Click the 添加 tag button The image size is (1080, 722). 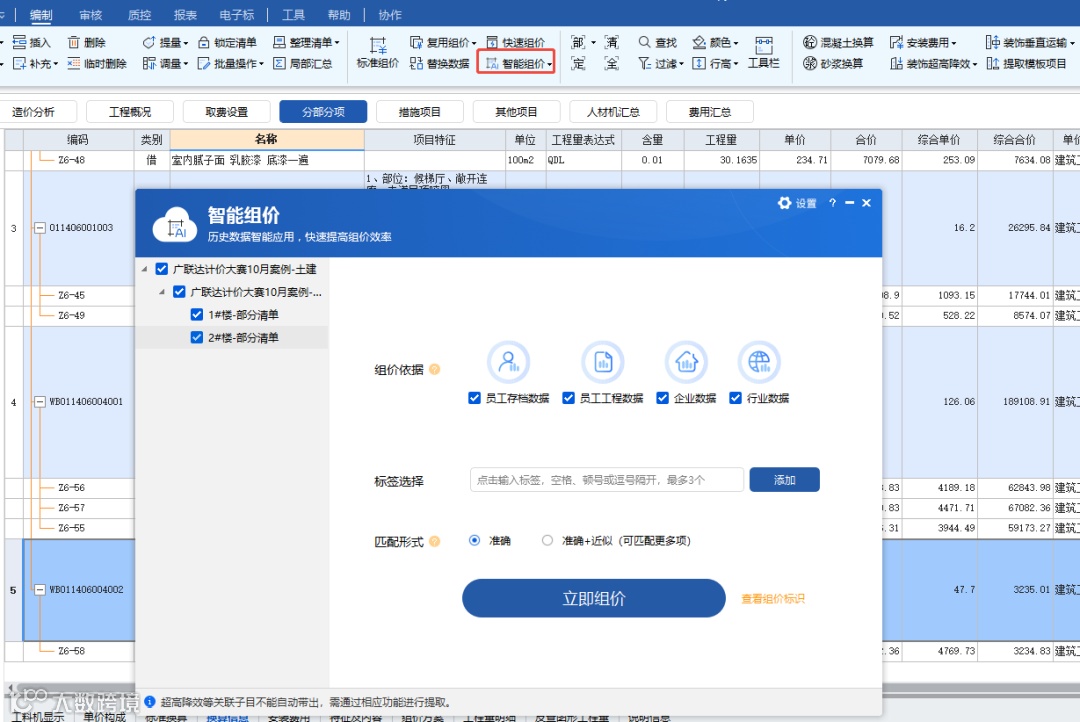(x=785, y=479)
